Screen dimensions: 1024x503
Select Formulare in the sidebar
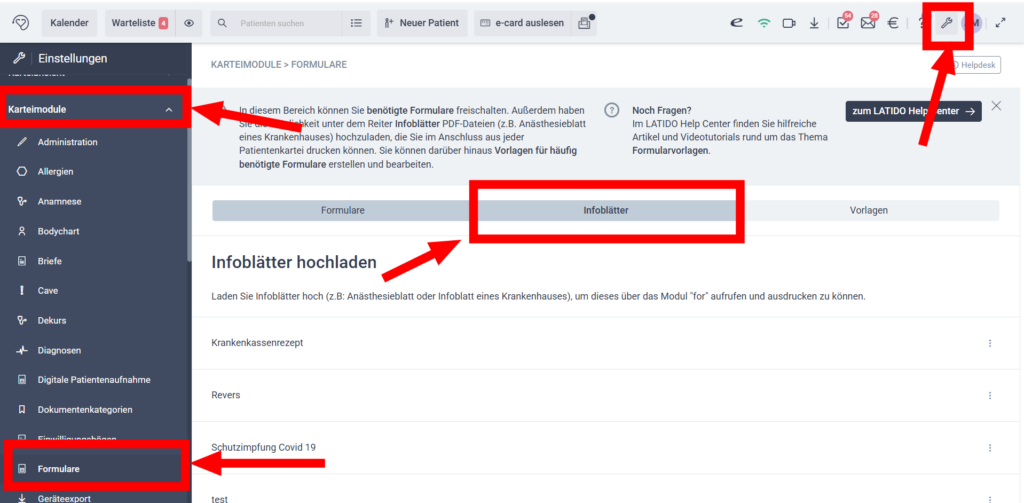click(58, 468)
